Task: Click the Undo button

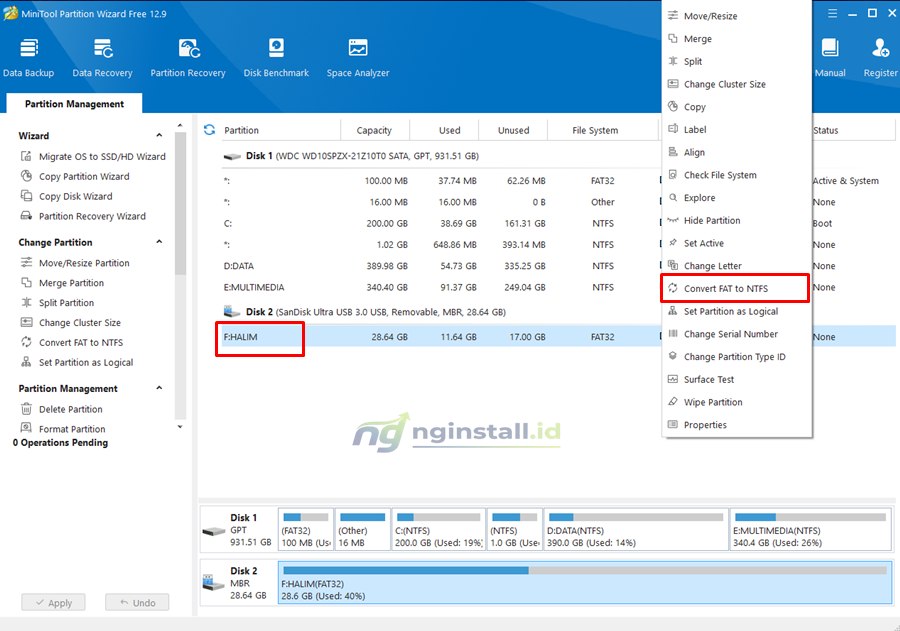Action: (137, 602)
